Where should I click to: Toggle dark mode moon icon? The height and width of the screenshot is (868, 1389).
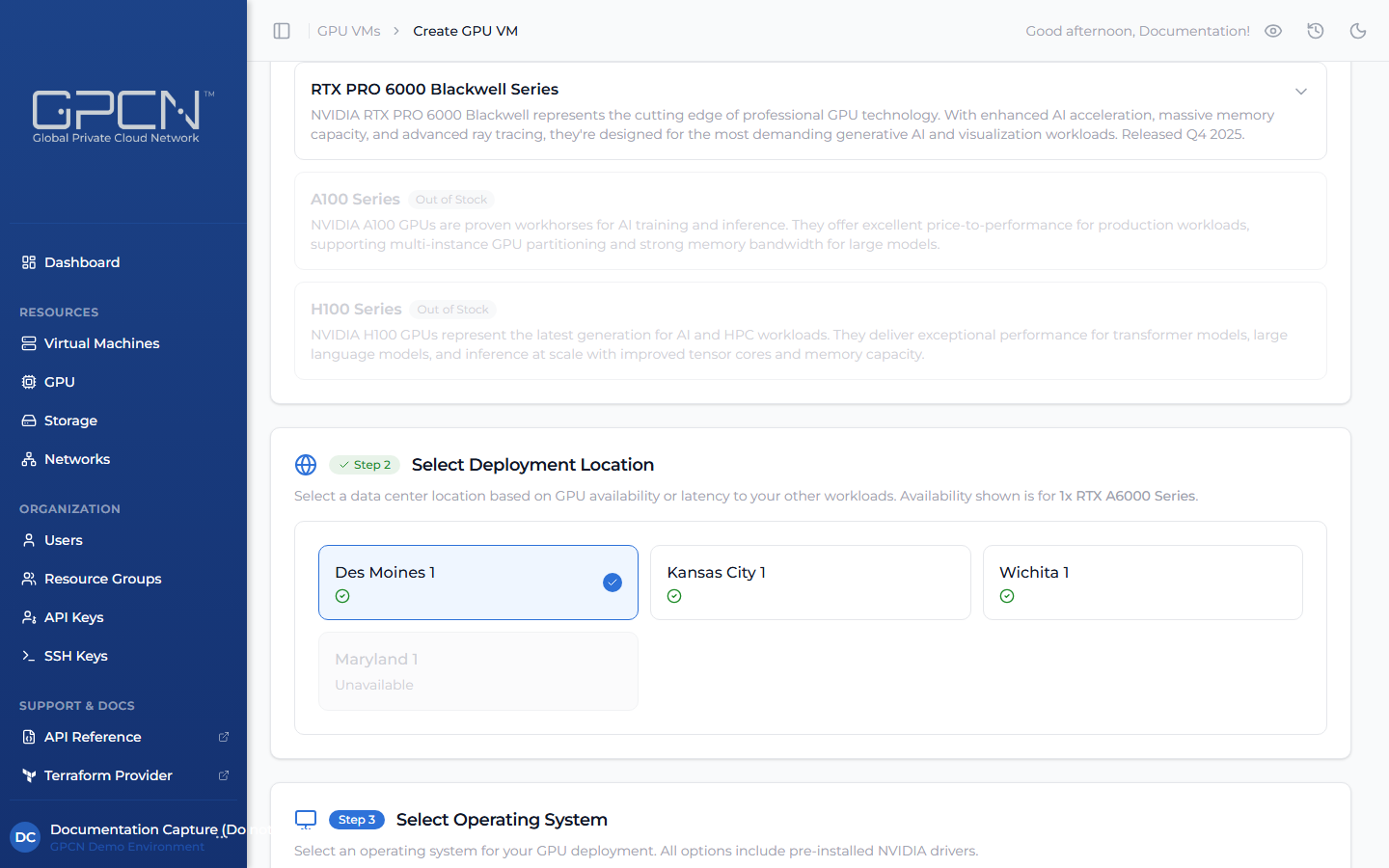tap(1358, 31)
